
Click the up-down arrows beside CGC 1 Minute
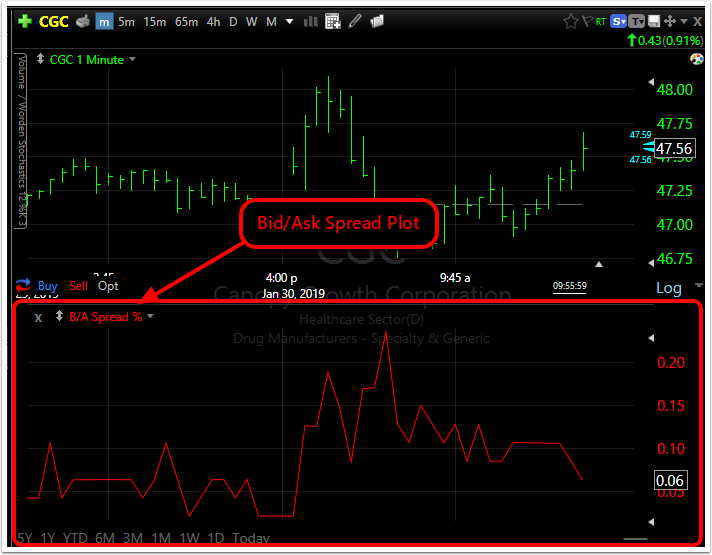coord(40,59)
